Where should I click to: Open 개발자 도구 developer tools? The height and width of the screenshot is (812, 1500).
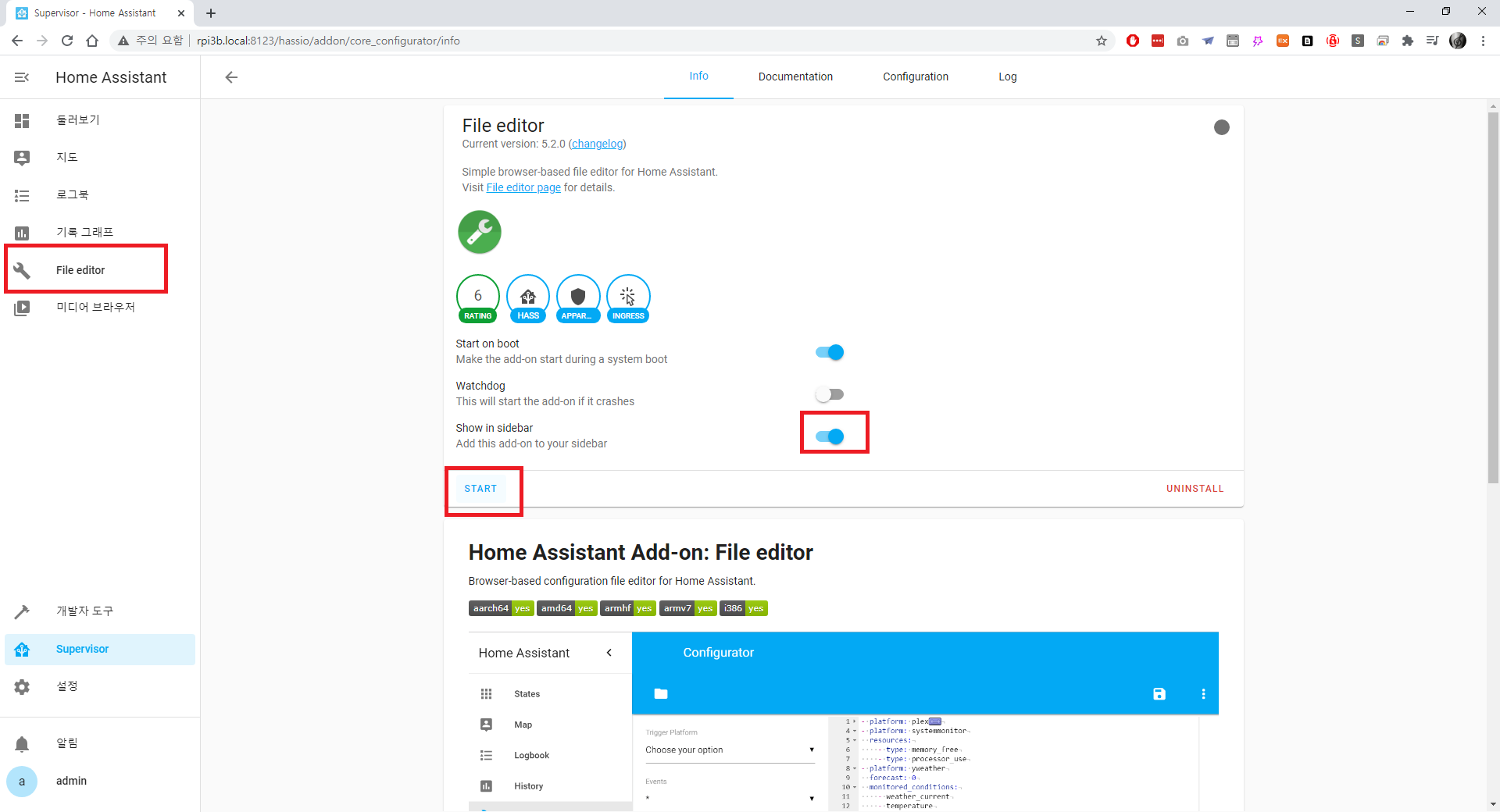coord(100,611)
